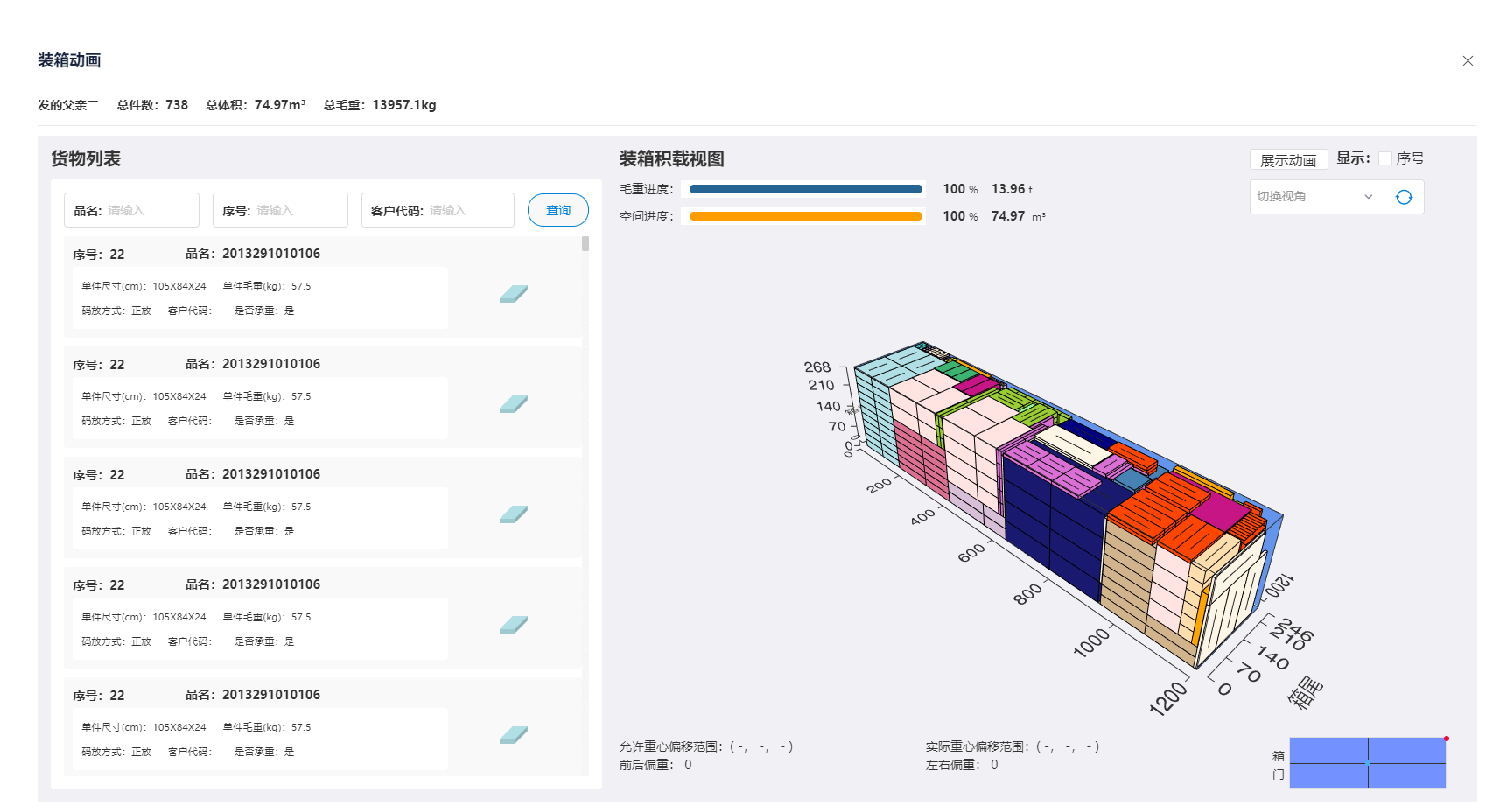
Task: Click the 毛重进度 progress bar
Action: click(806, 189)
